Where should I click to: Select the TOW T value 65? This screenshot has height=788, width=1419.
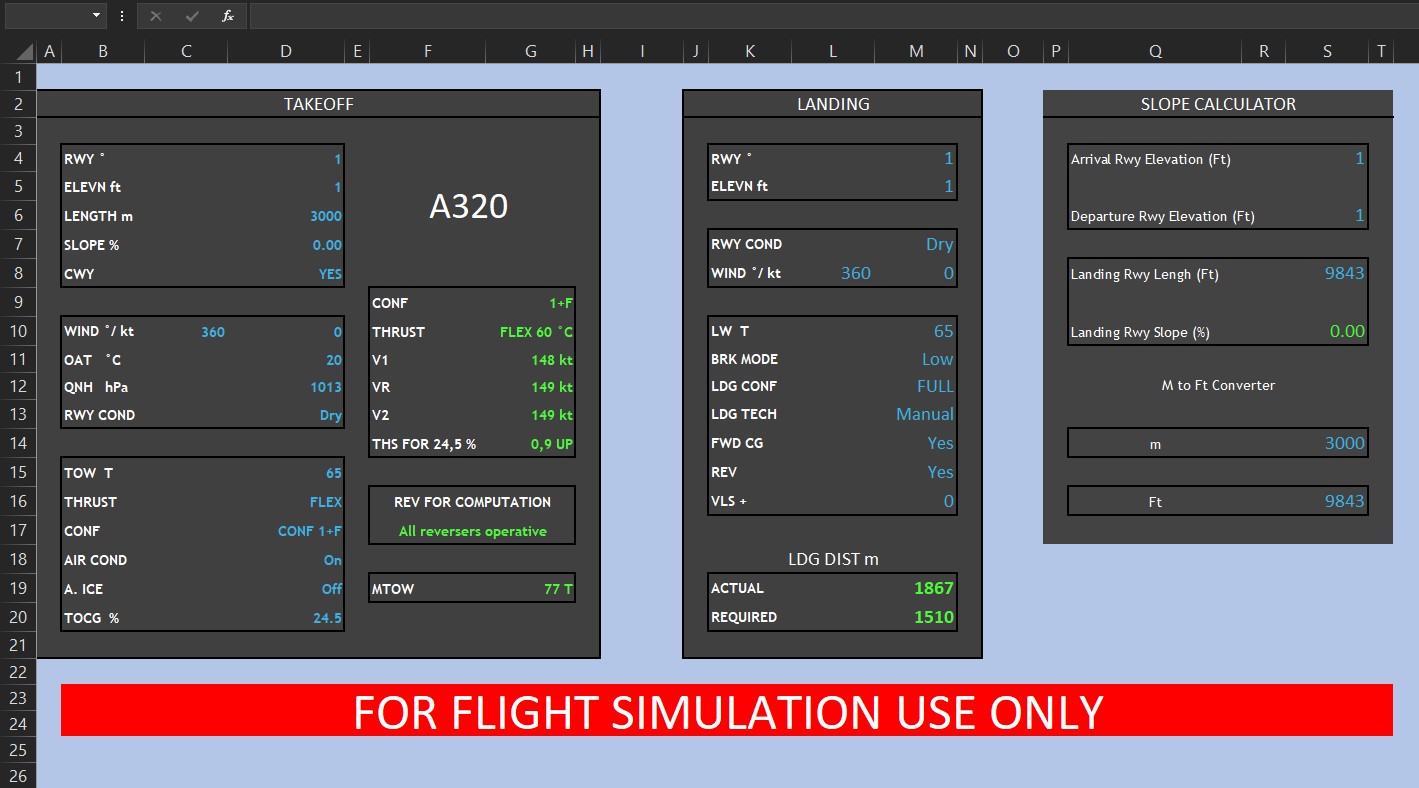tap(334, 473)
